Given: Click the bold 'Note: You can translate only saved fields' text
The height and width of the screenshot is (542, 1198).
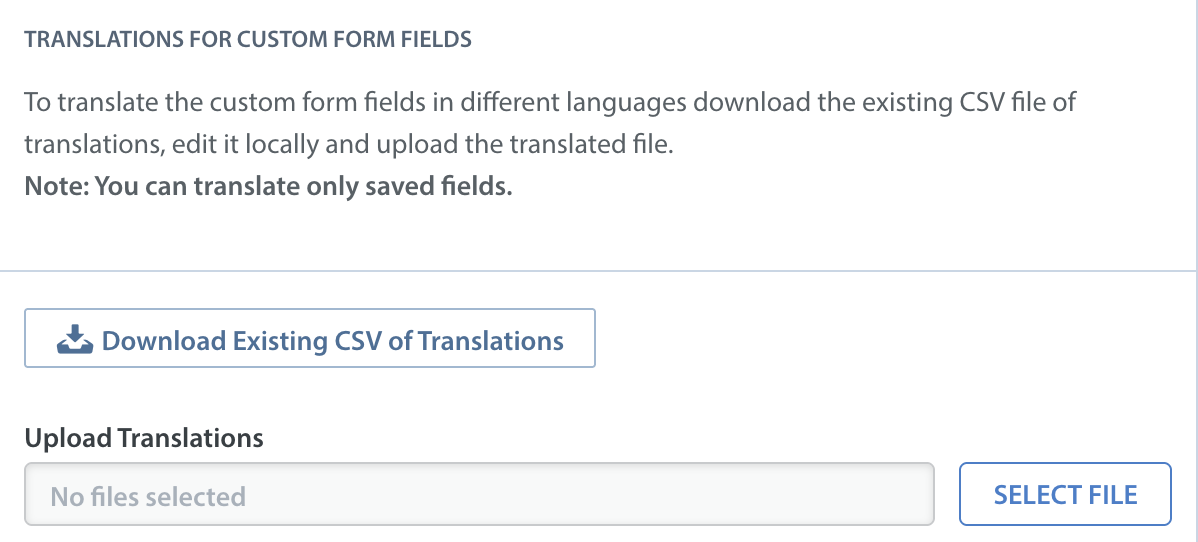Looking at the screenshot, I should point(268,186).
